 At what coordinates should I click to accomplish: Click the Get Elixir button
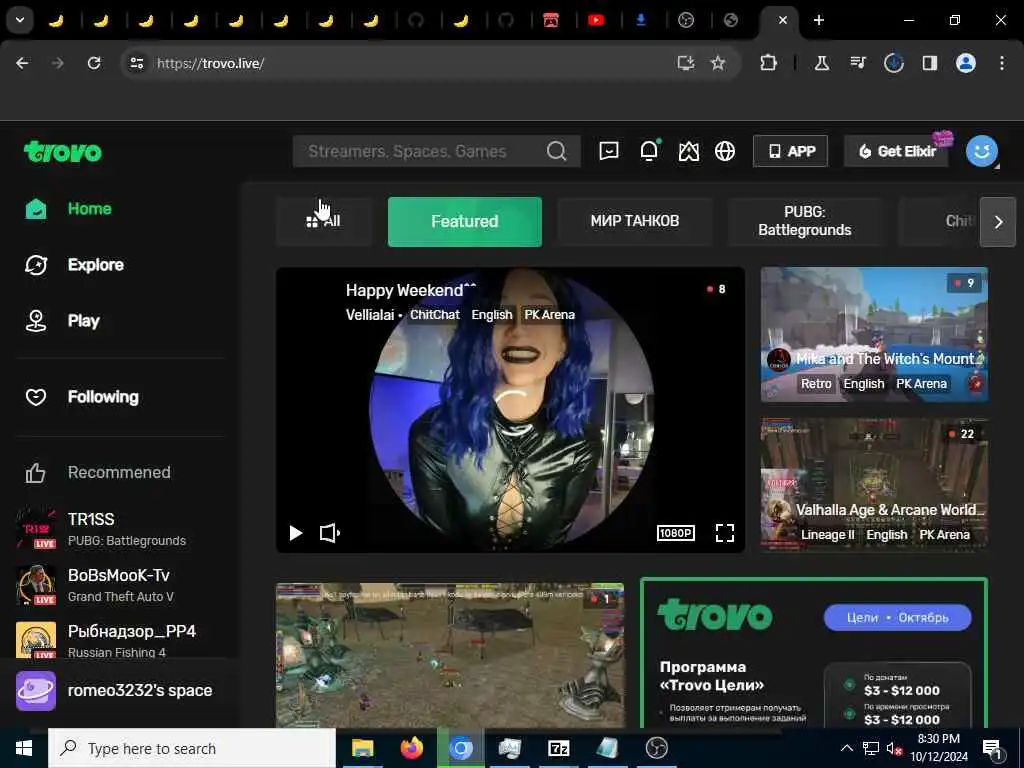(x=897, y=152)
